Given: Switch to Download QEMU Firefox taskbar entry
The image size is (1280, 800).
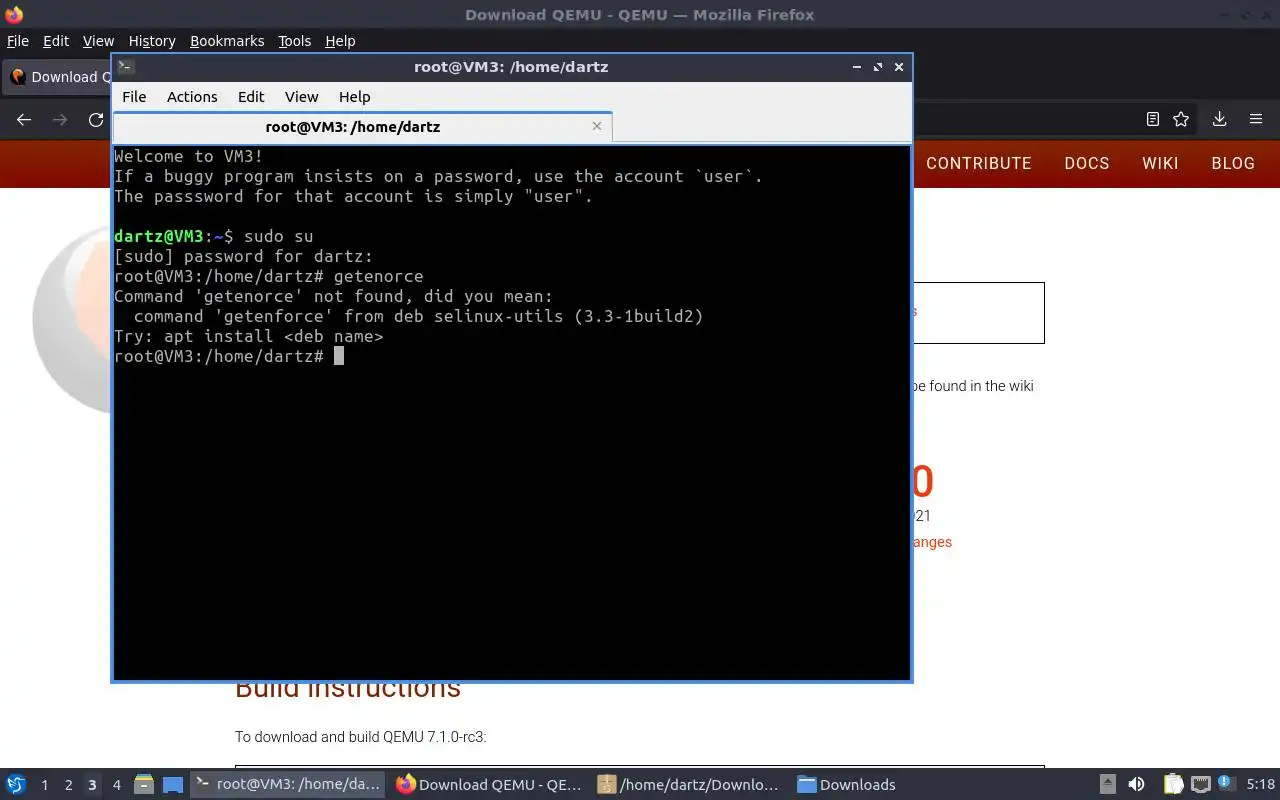Looking at the screenshot, I should pos(489,784).
